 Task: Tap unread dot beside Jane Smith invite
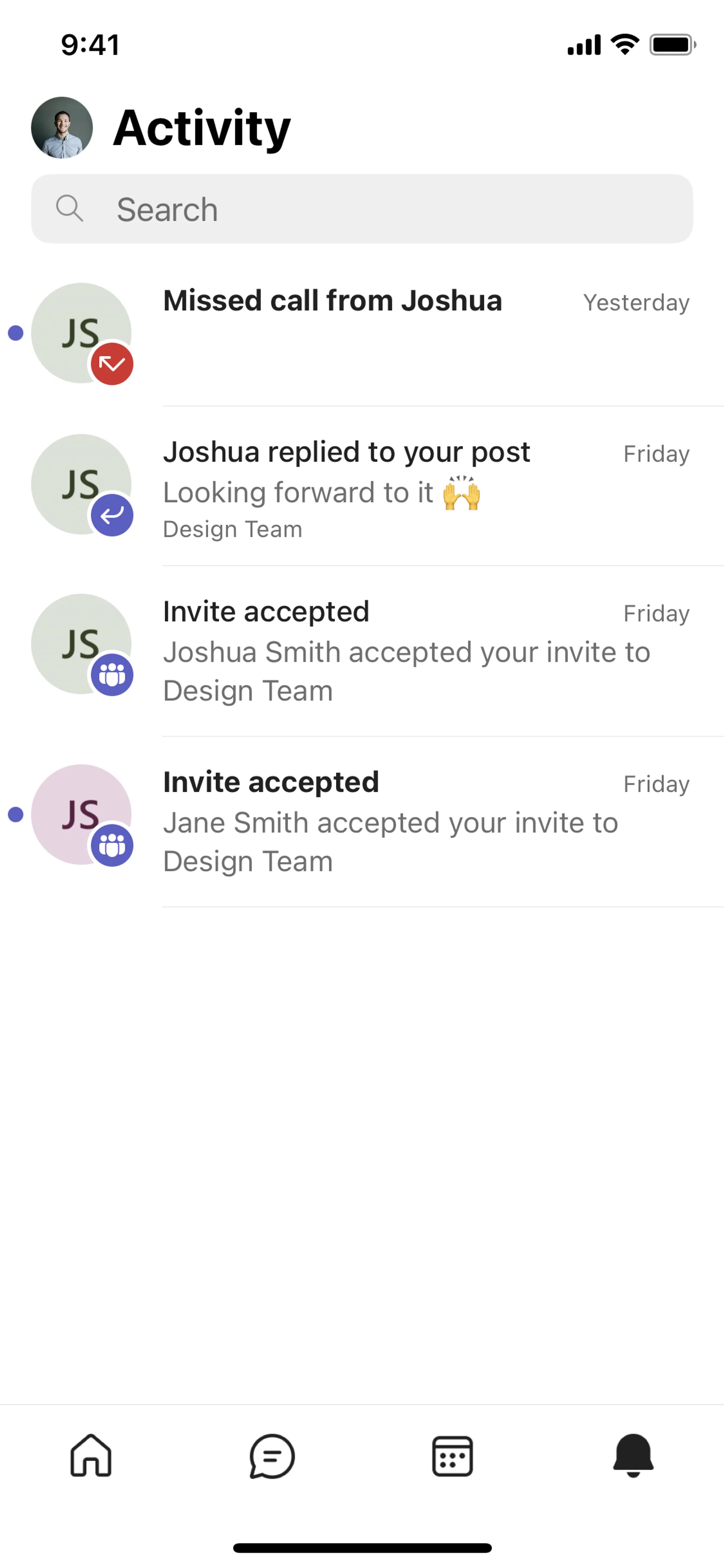(x=16, y=814)
